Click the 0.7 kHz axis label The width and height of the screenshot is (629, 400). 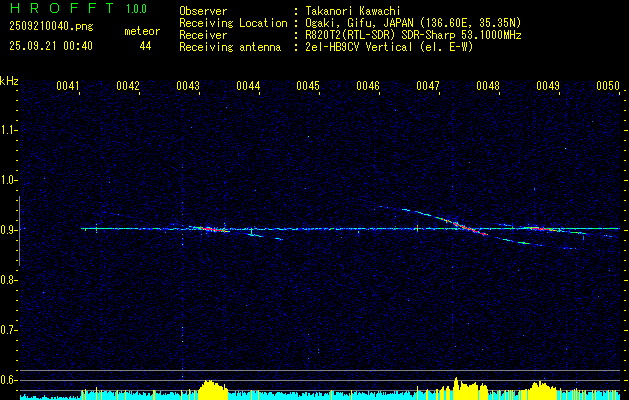click(x=7, y=330)
